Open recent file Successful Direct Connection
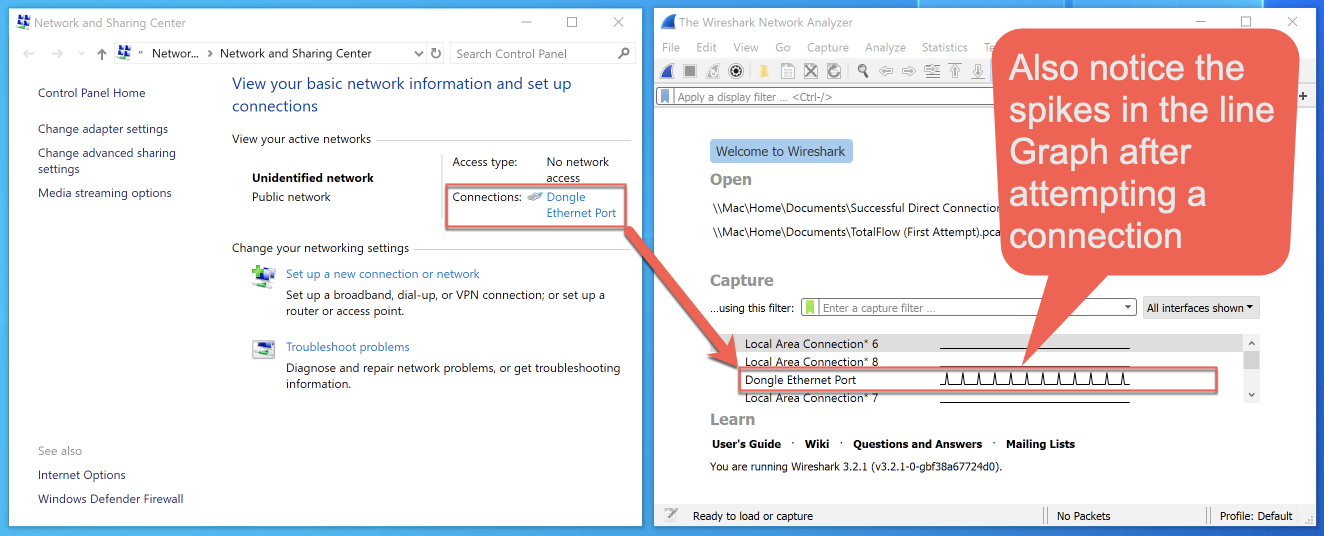1324x536 pixels. coord(856,208)
